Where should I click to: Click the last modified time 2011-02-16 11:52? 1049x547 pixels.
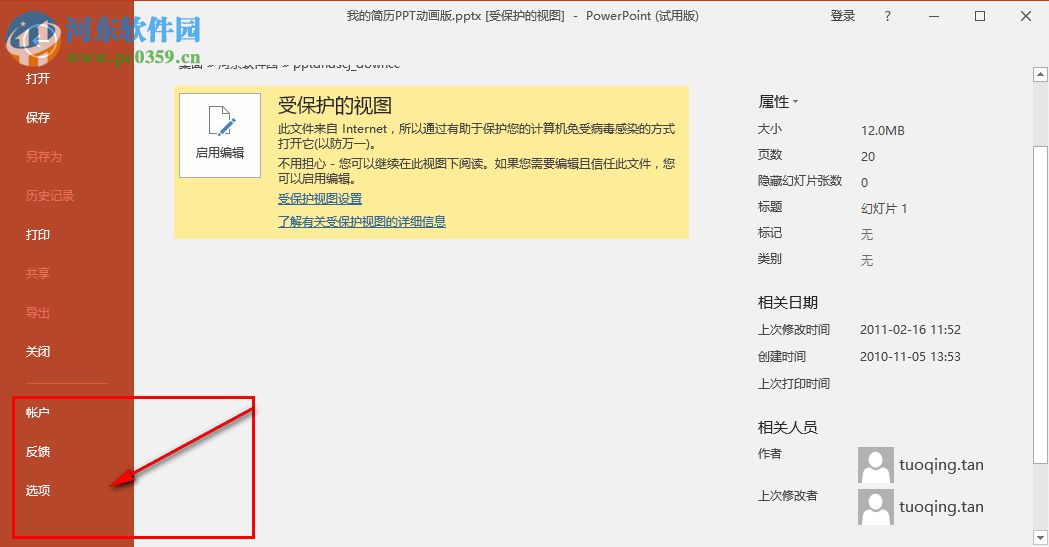(x=910, y=330)
